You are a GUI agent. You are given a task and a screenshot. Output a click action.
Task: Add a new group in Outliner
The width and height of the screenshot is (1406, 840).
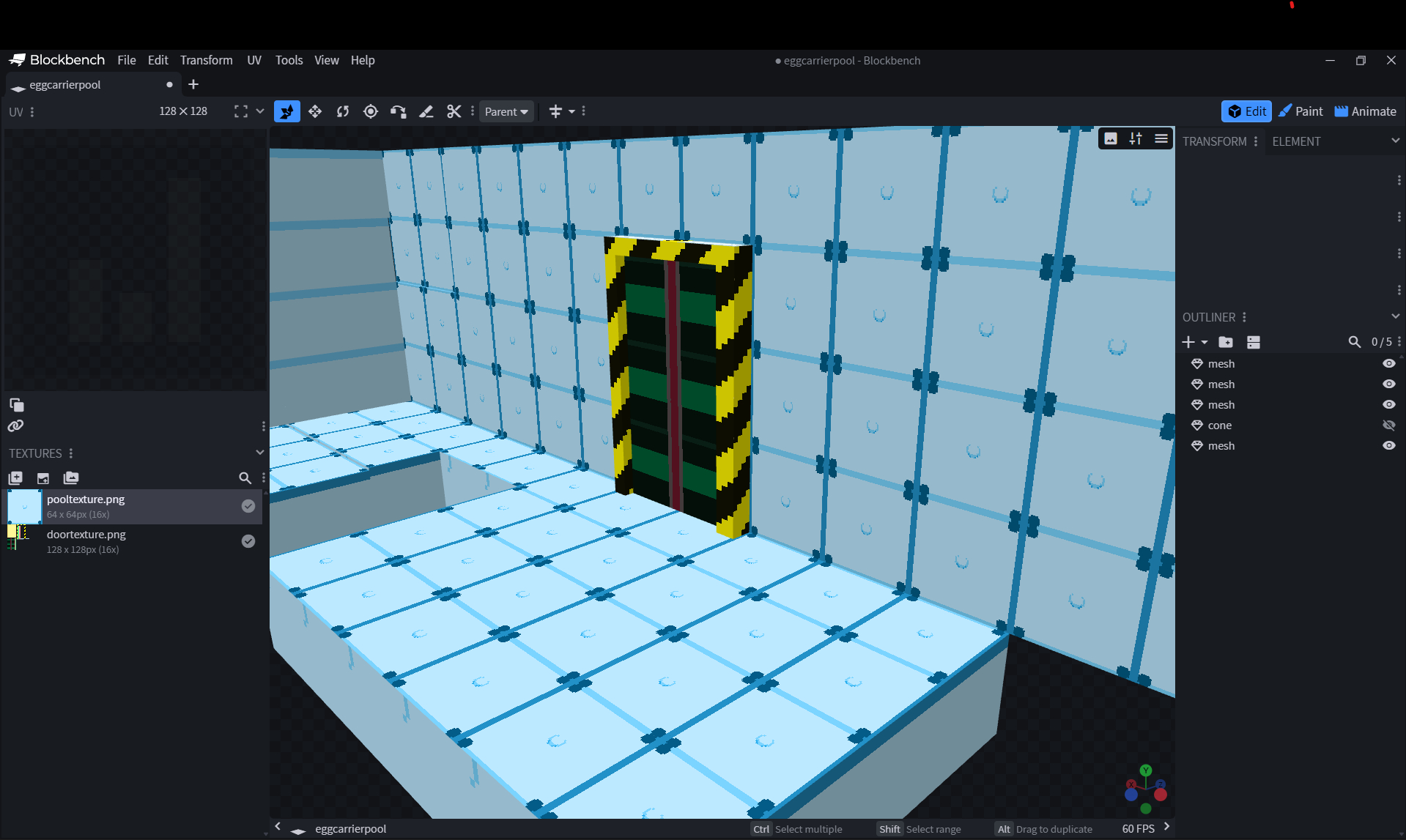[1226, 342]
